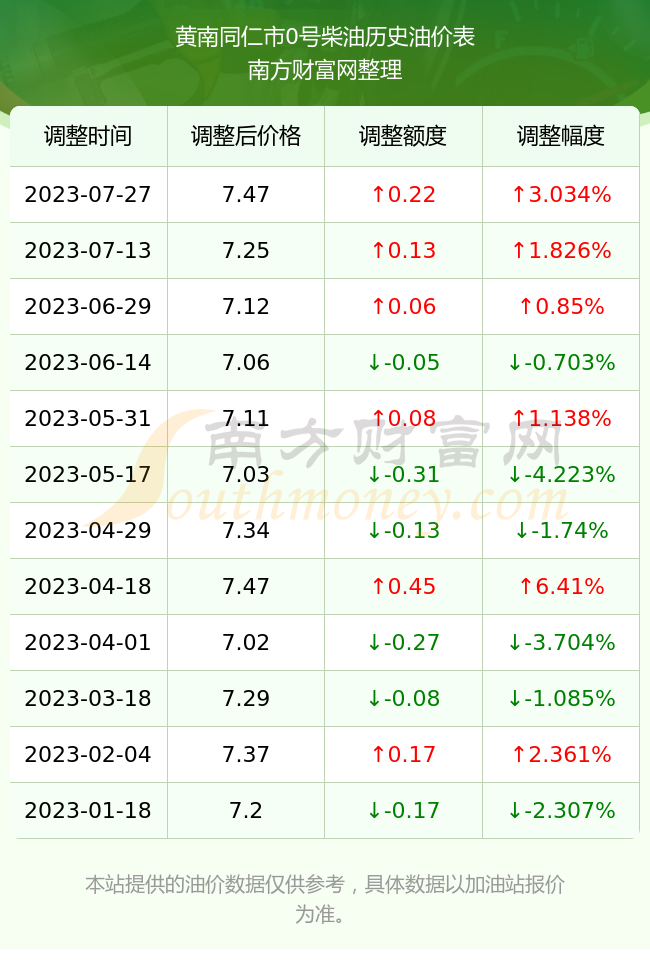Click the red ↑0.45 adjustment value

pos(403,586)
